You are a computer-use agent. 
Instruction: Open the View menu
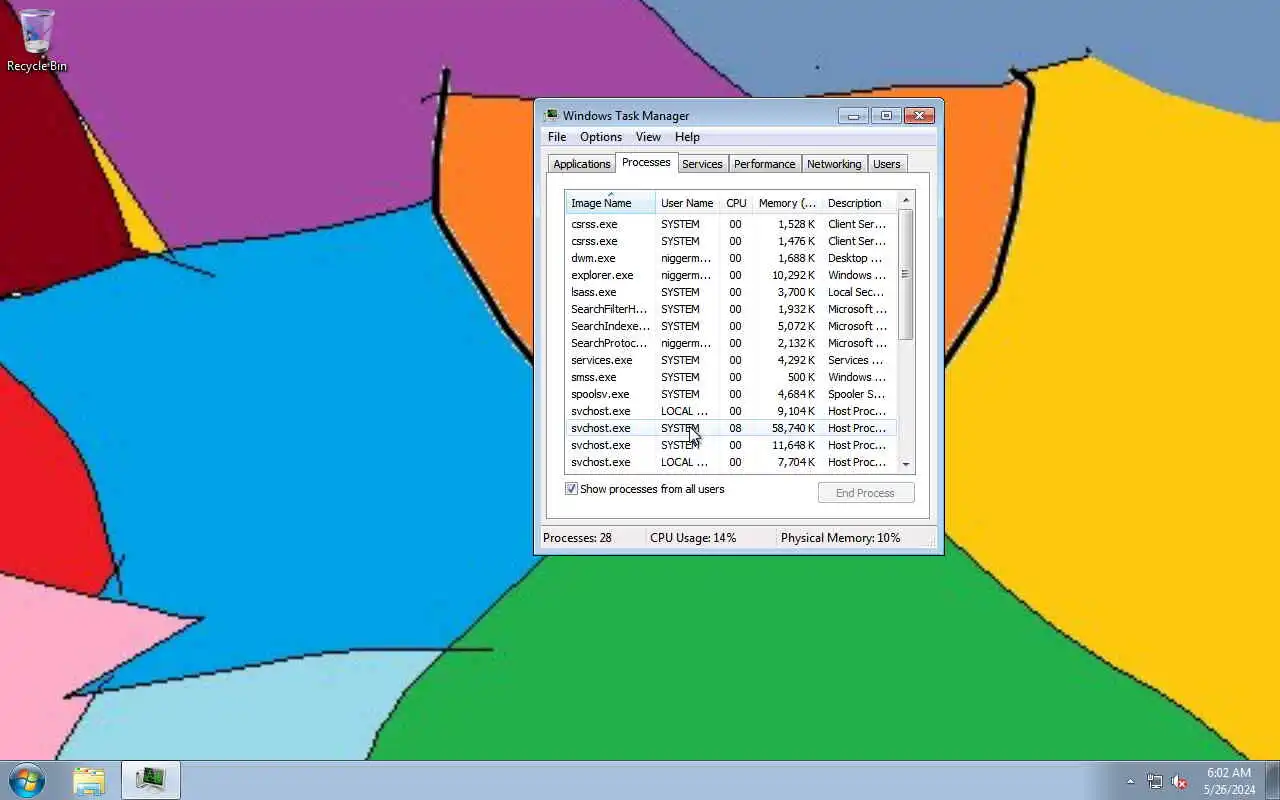click(648, 137)
